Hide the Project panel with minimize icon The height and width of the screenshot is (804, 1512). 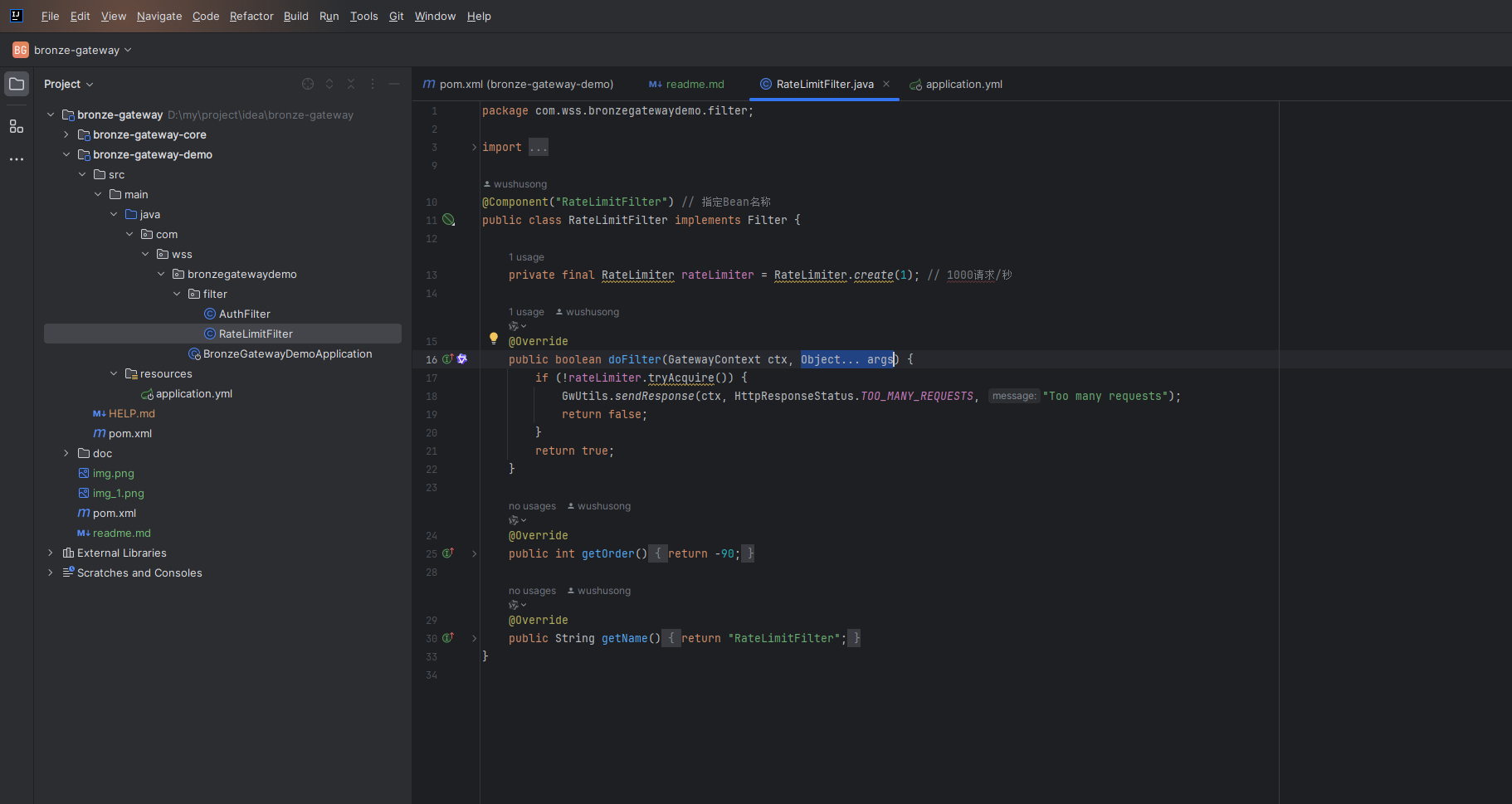point(394,84)
